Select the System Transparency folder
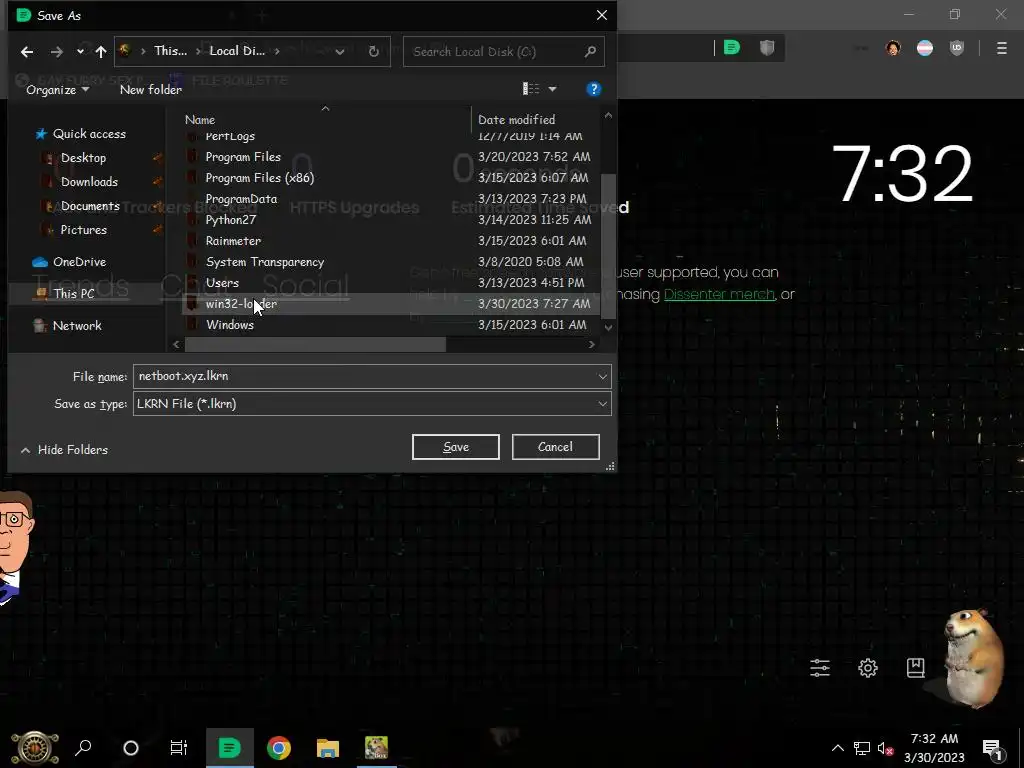 (264, 262)
